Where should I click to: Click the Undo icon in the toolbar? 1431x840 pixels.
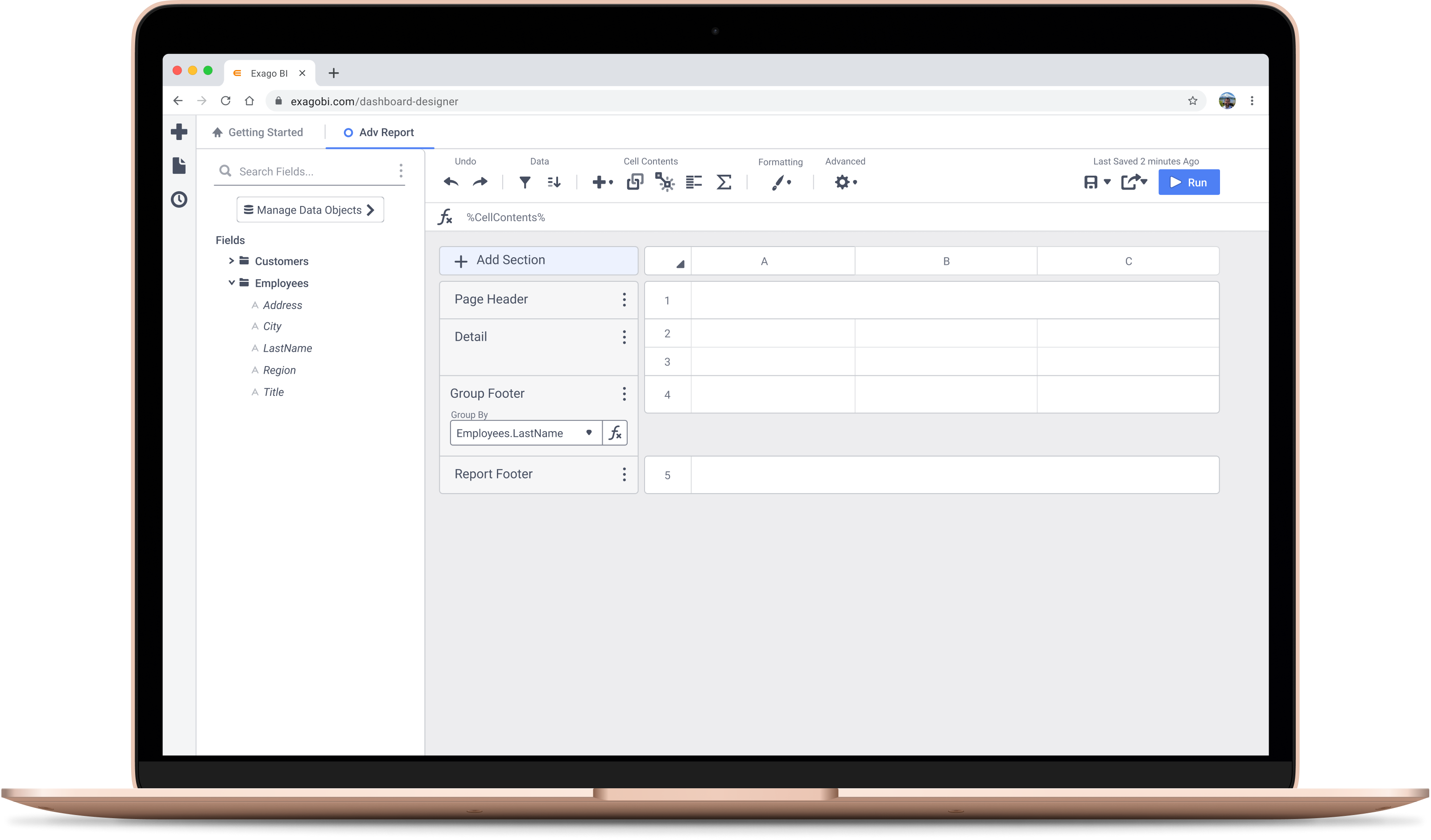tap(451, 181)
